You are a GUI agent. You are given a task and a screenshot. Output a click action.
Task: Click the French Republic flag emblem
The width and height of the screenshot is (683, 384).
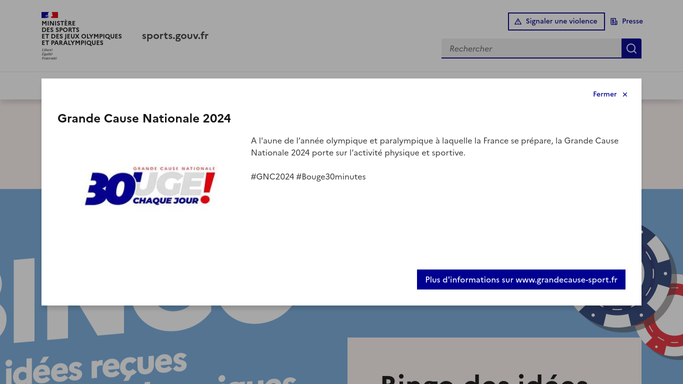tap(50, 15)
